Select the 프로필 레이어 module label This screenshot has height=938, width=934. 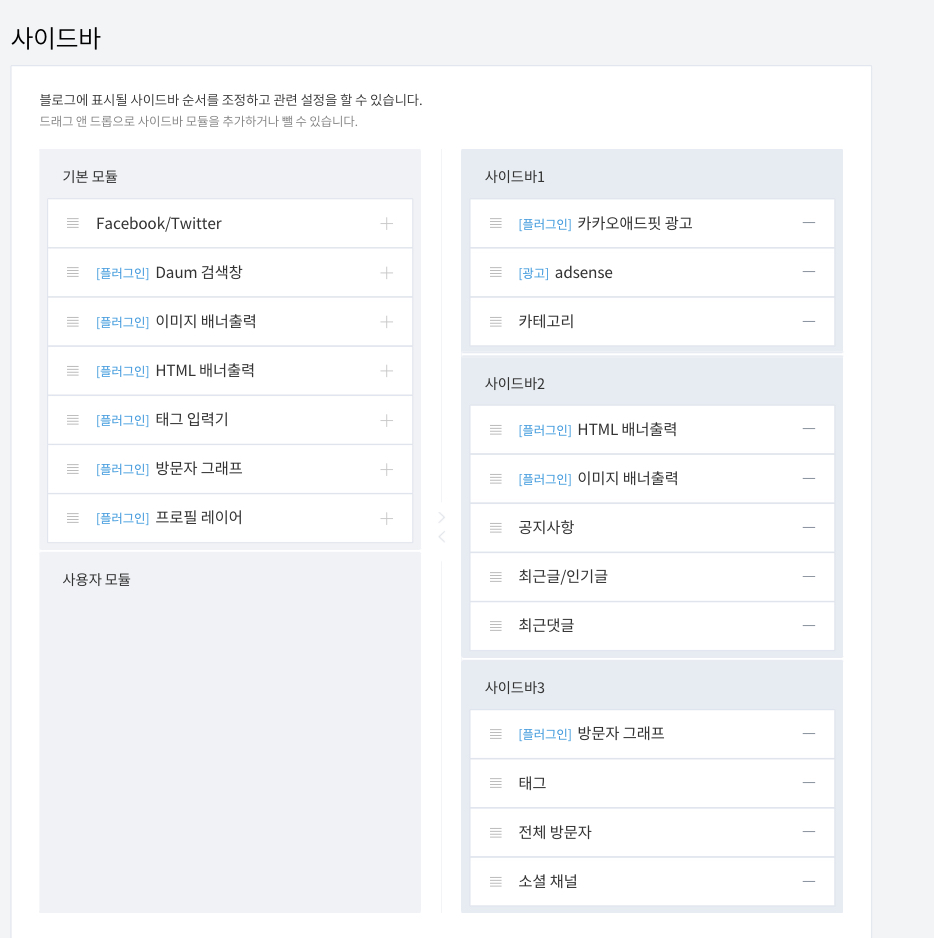199,517
